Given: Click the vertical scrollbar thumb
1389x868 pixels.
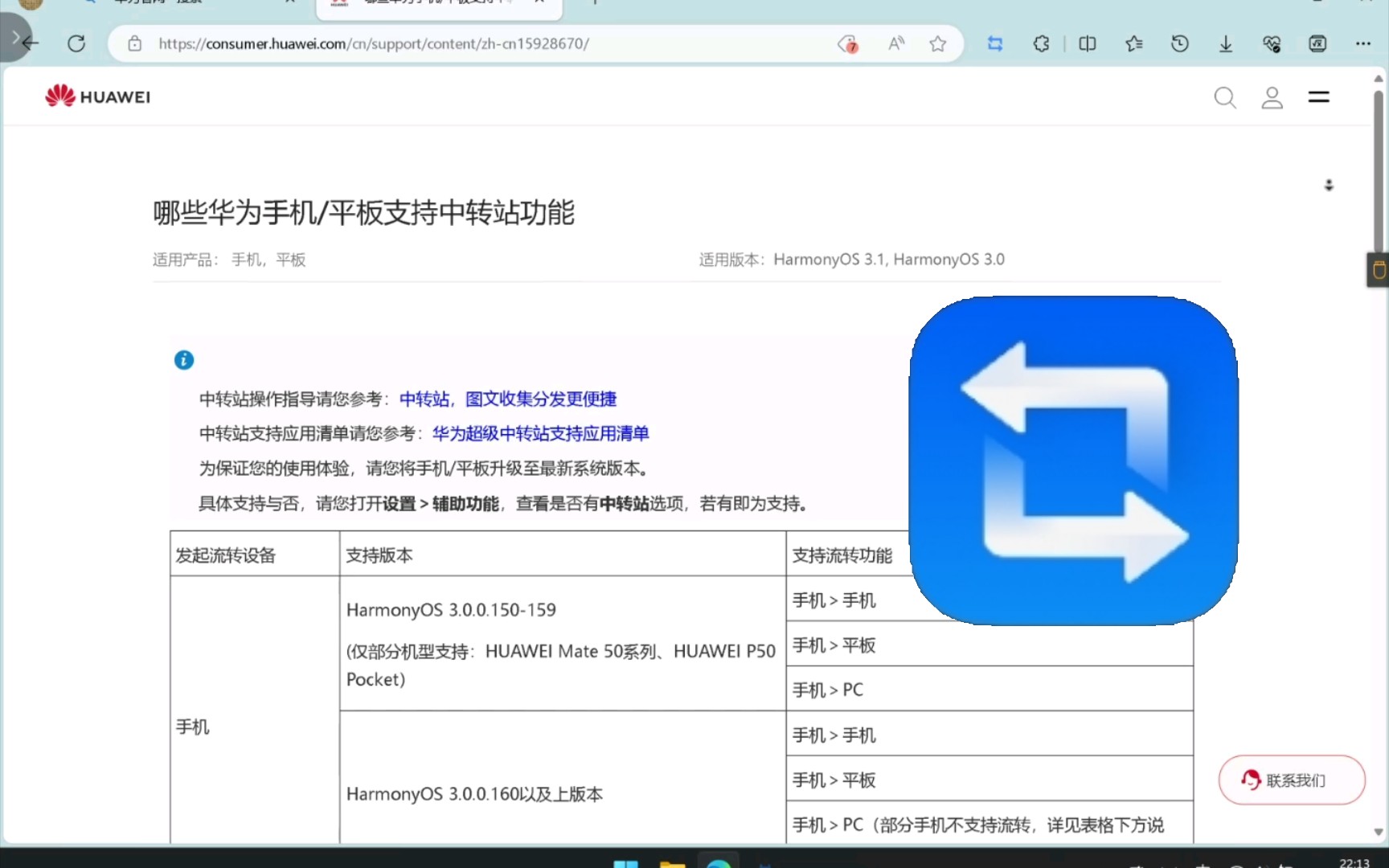Looking at the screenshot, I should [x=1378, y=173].
